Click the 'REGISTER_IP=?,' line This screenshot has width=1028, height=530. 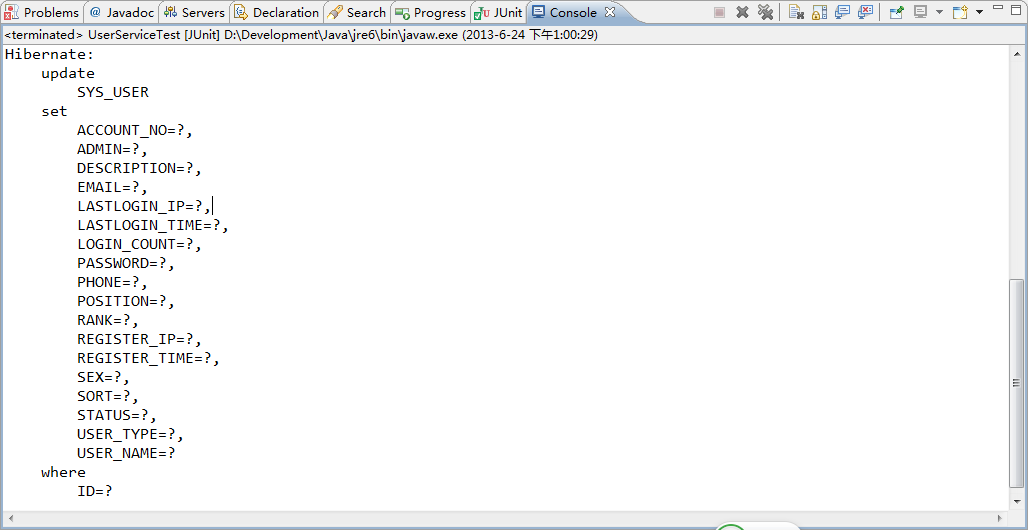tap(140, 339)
